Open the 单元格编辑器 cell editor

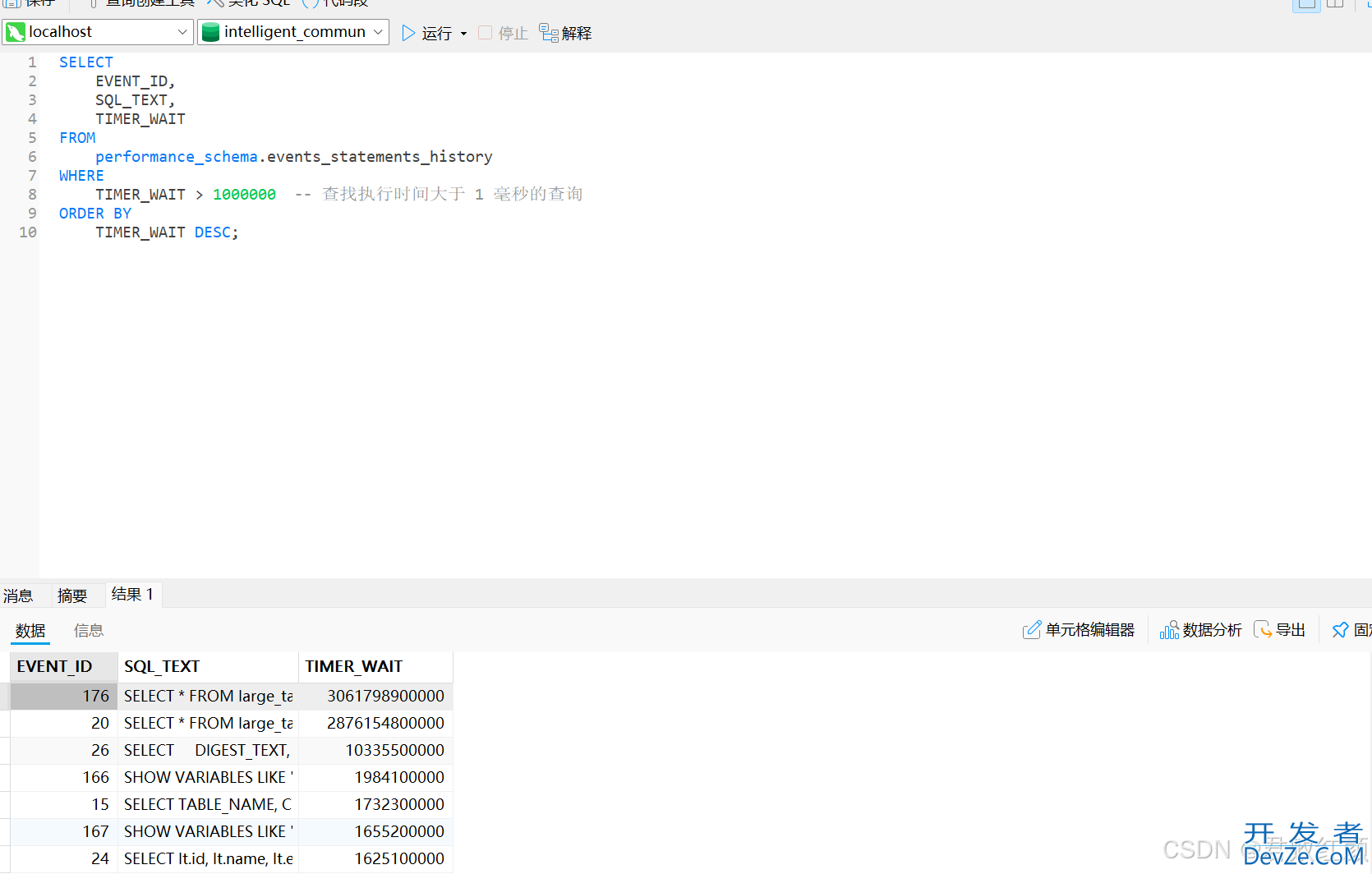coord(1079,630)
